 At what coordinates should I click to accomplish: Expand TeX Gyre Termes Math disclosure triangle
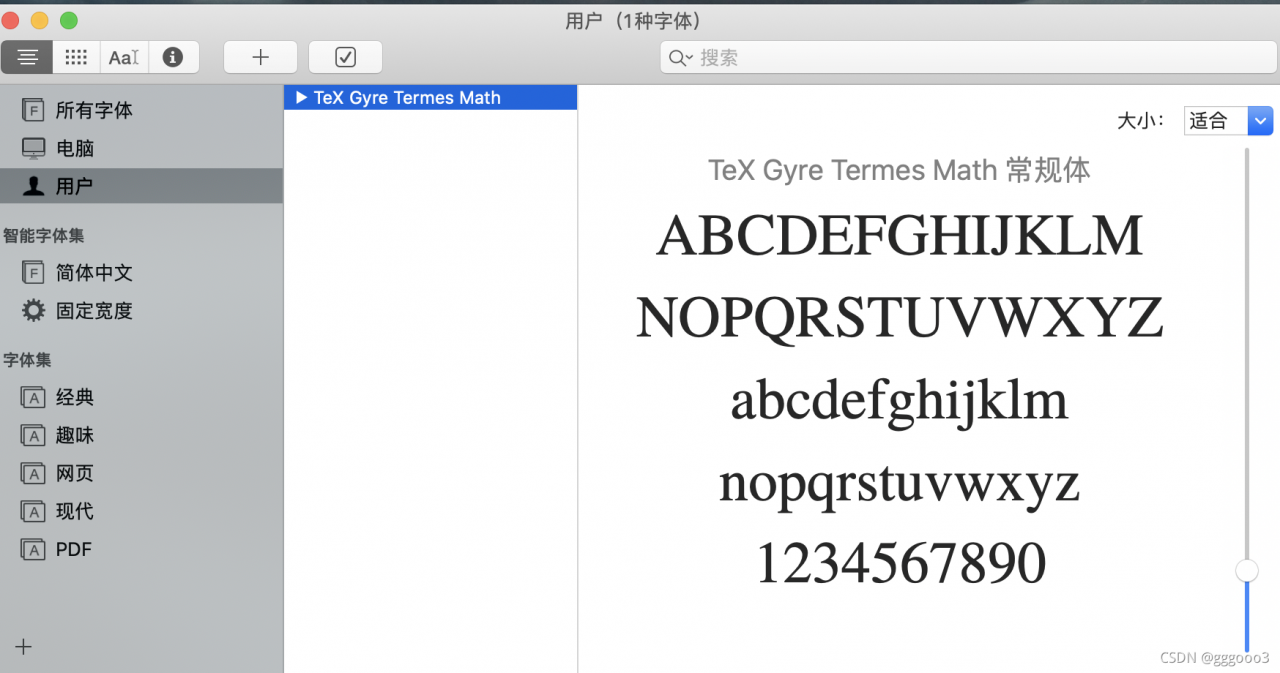[x=301, y=98]
